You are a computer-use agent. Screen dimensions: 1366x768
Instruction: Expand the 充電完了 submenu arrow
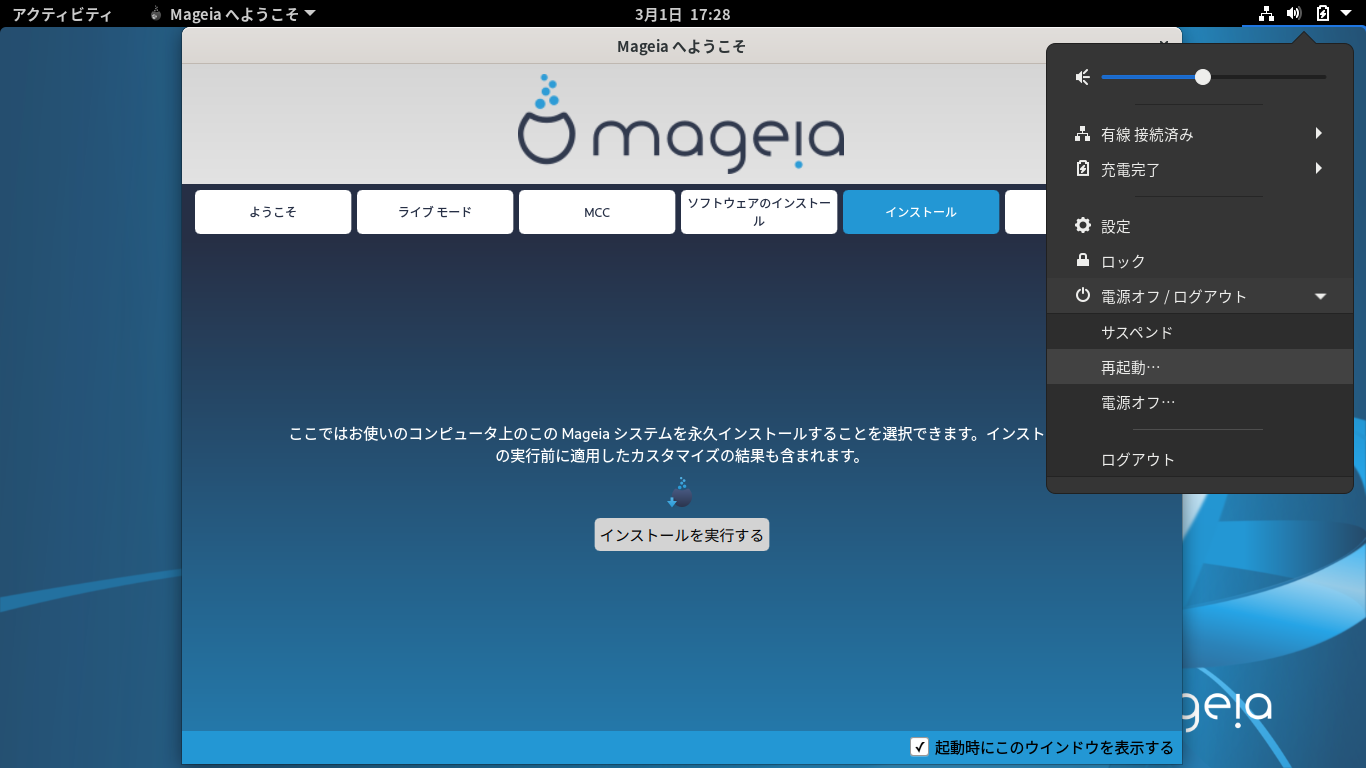coord(1319,168)
